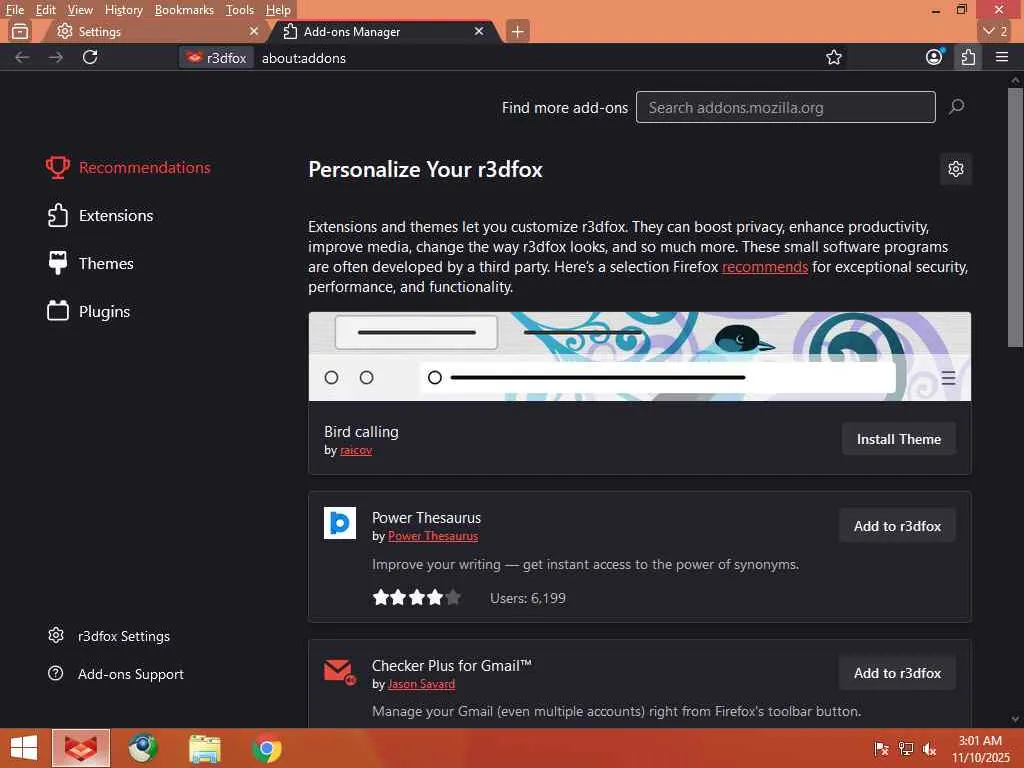This screenshot has width=1024, height=768.
Task: Open the Extensions puzzle icon in the toolbar
Action: [x=968, y=57]
